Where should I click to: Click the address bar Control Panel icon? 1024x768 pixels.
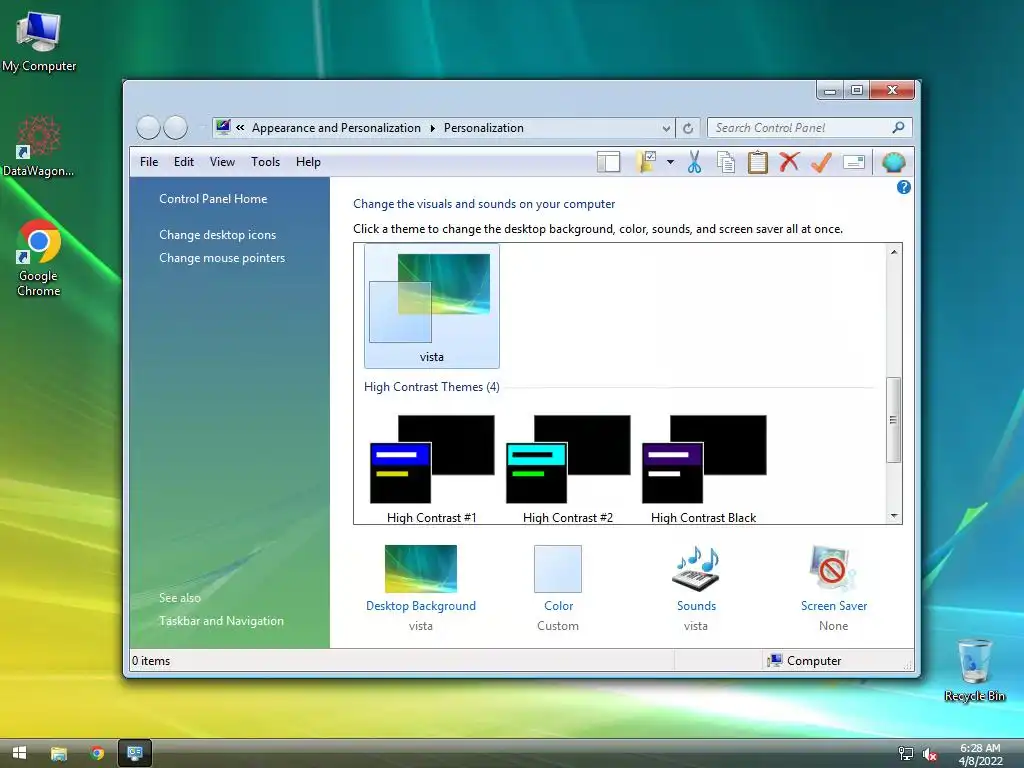point(223,127)
